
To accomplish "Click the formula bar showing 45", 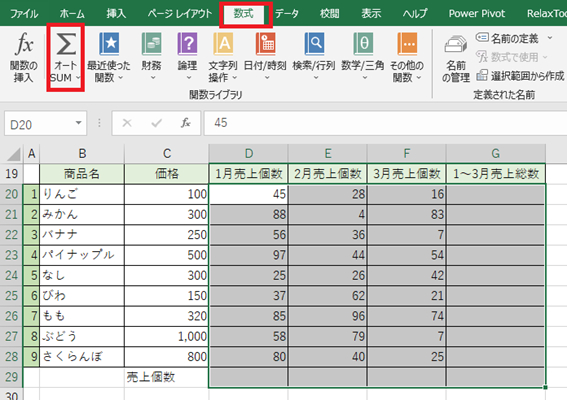I will point(385,123).
